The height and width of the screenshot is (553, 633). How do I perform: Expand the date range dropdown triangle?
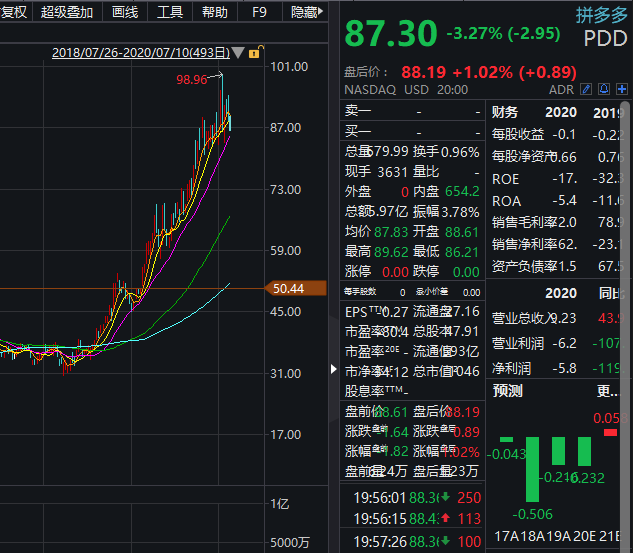point(239,52)
